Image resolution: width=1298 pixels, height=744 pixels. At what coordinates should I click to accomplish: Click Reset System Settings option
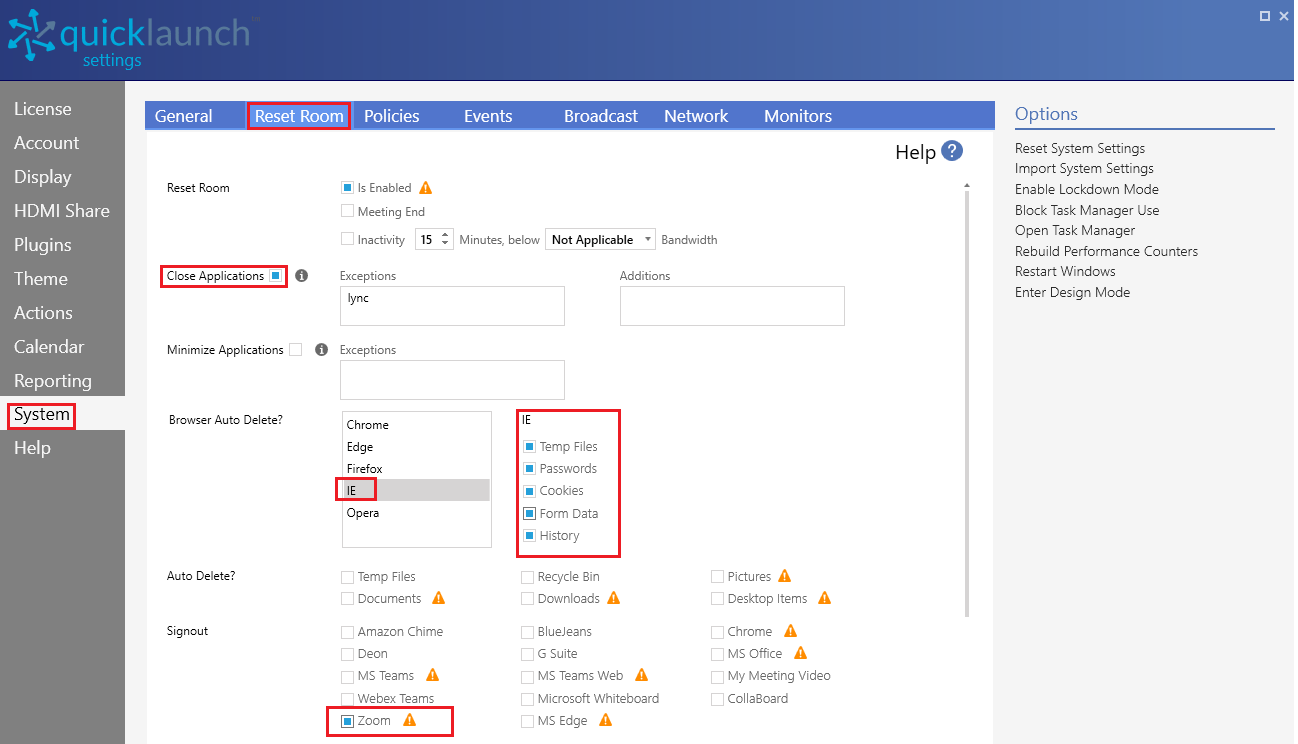(1080, 148)
